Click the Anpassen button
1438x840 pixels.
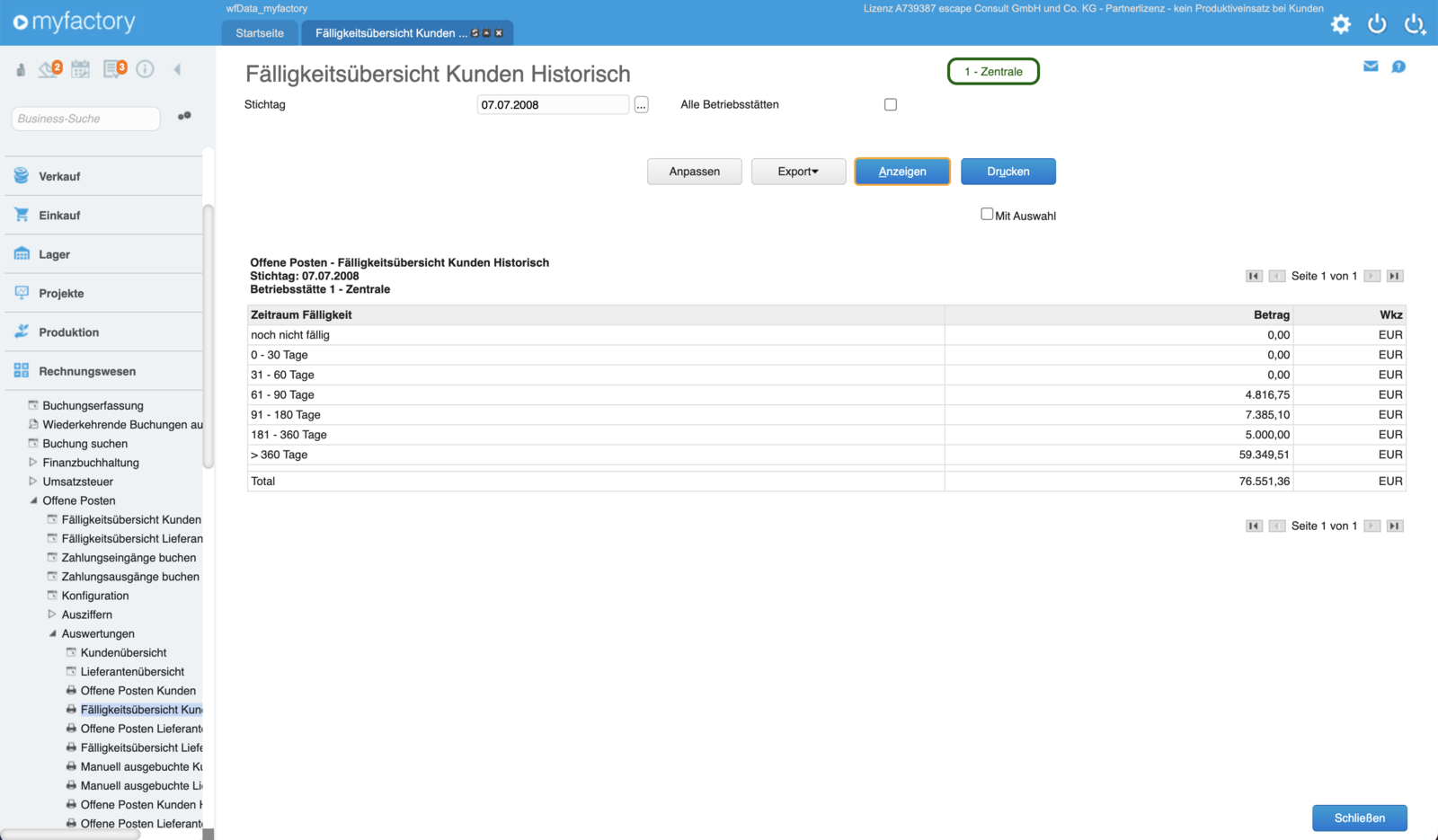pos(695,172)
